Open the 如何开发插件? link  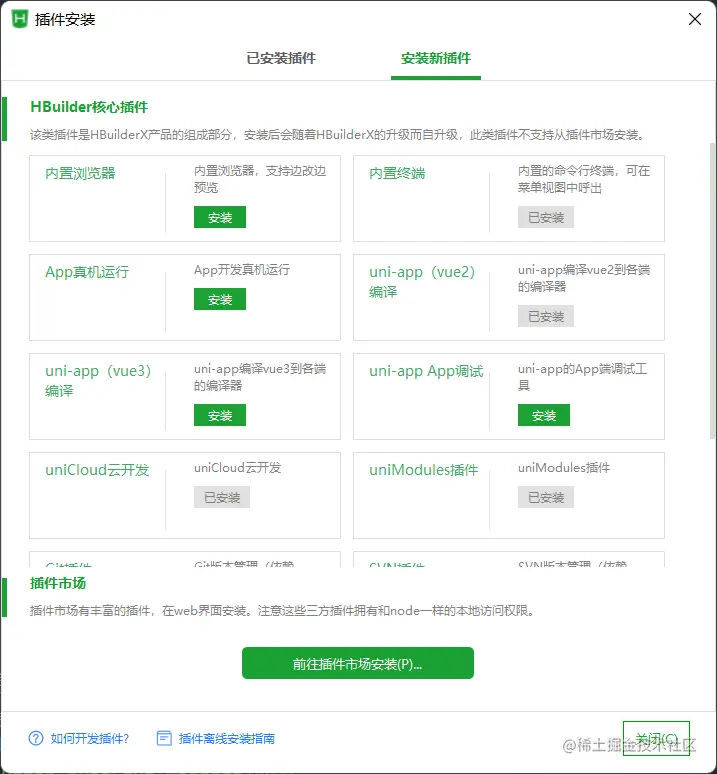pos(90,738)
